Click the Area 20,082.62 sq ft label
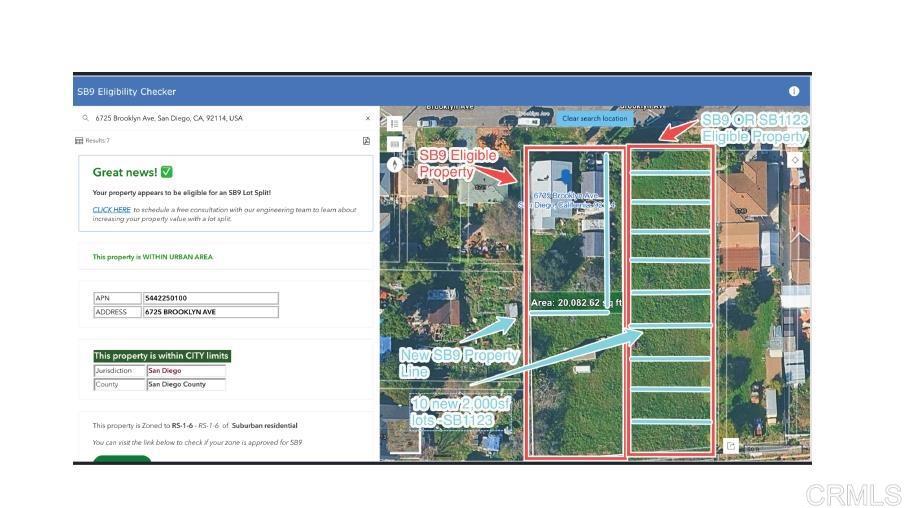The image size is (904, 508). coord(576,303)
